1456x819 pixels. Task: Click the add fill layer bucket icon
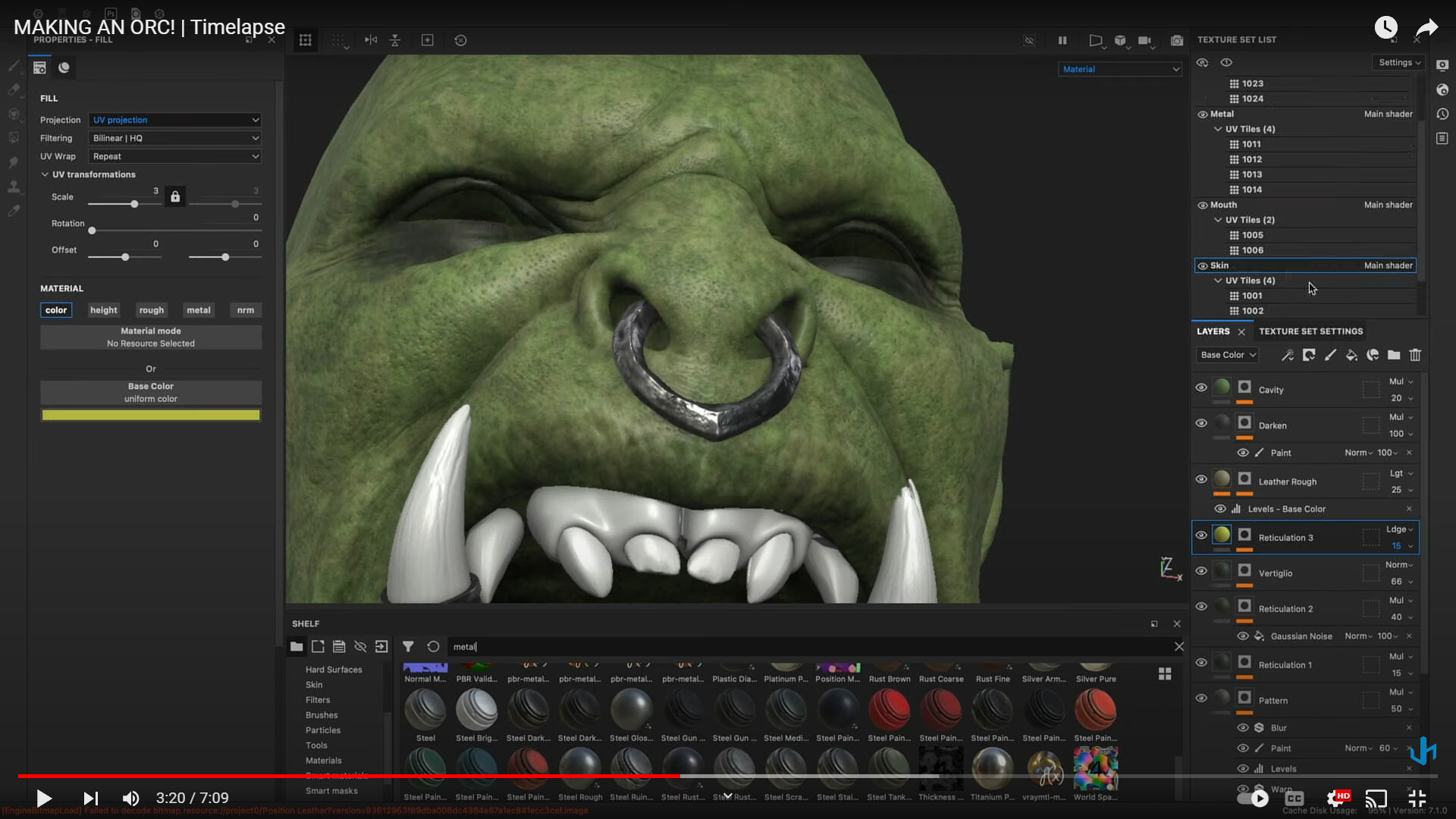pos(1351,355)
